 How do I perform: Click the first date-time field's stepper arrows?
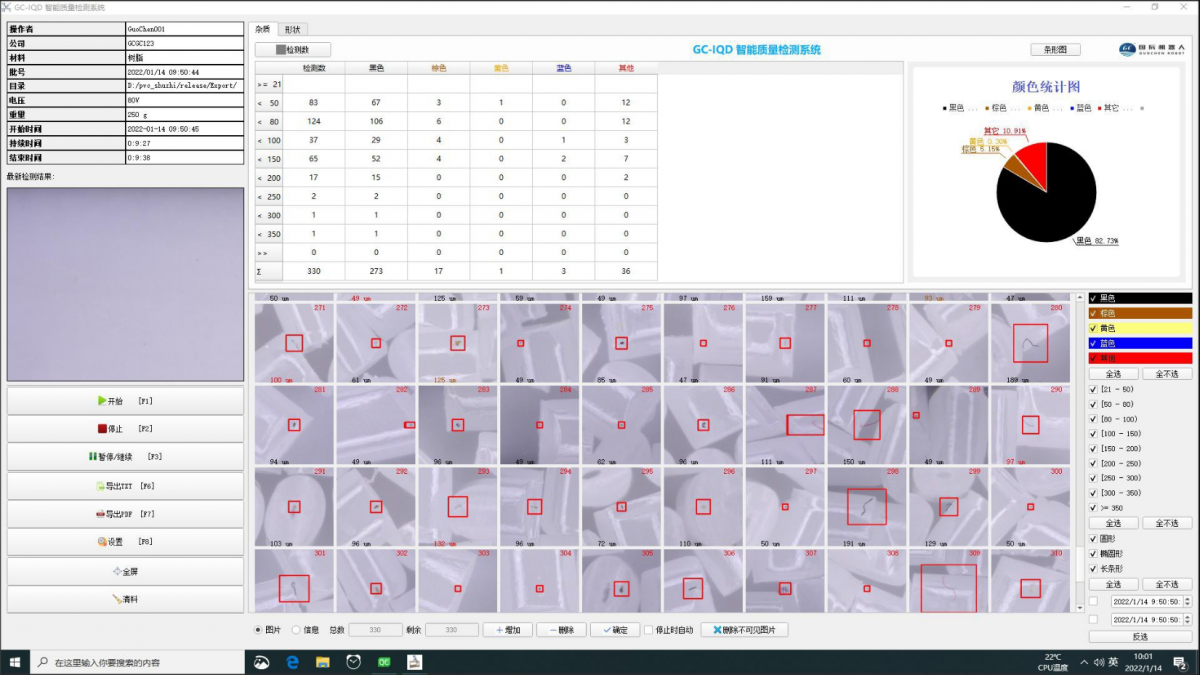click(x=1186, y=602)
